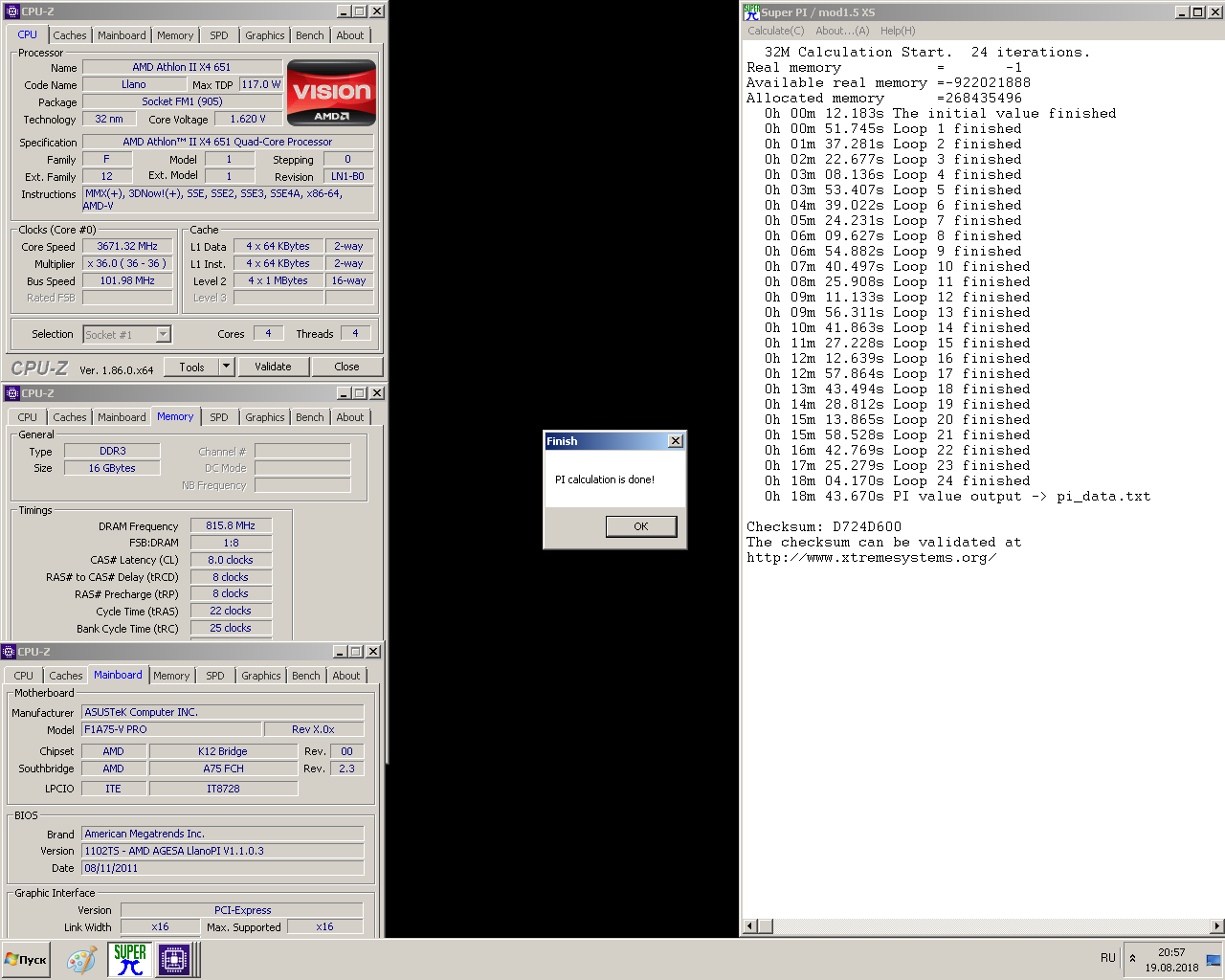Screen dimensions: 1225x980
Task: Open About tab in top CPU-Z window
Action: [x=350, y=35]
